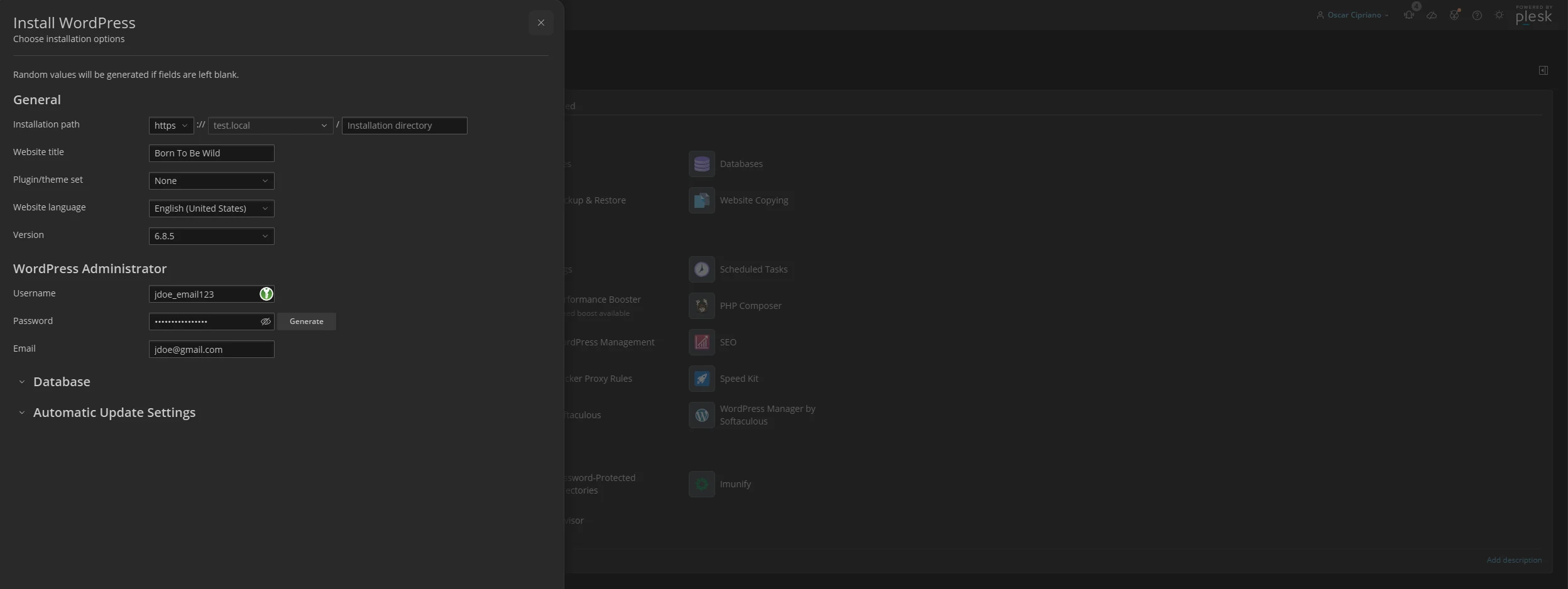Click Databases link text
This screenshot has width=1568, height=589.
click(741, 164)
